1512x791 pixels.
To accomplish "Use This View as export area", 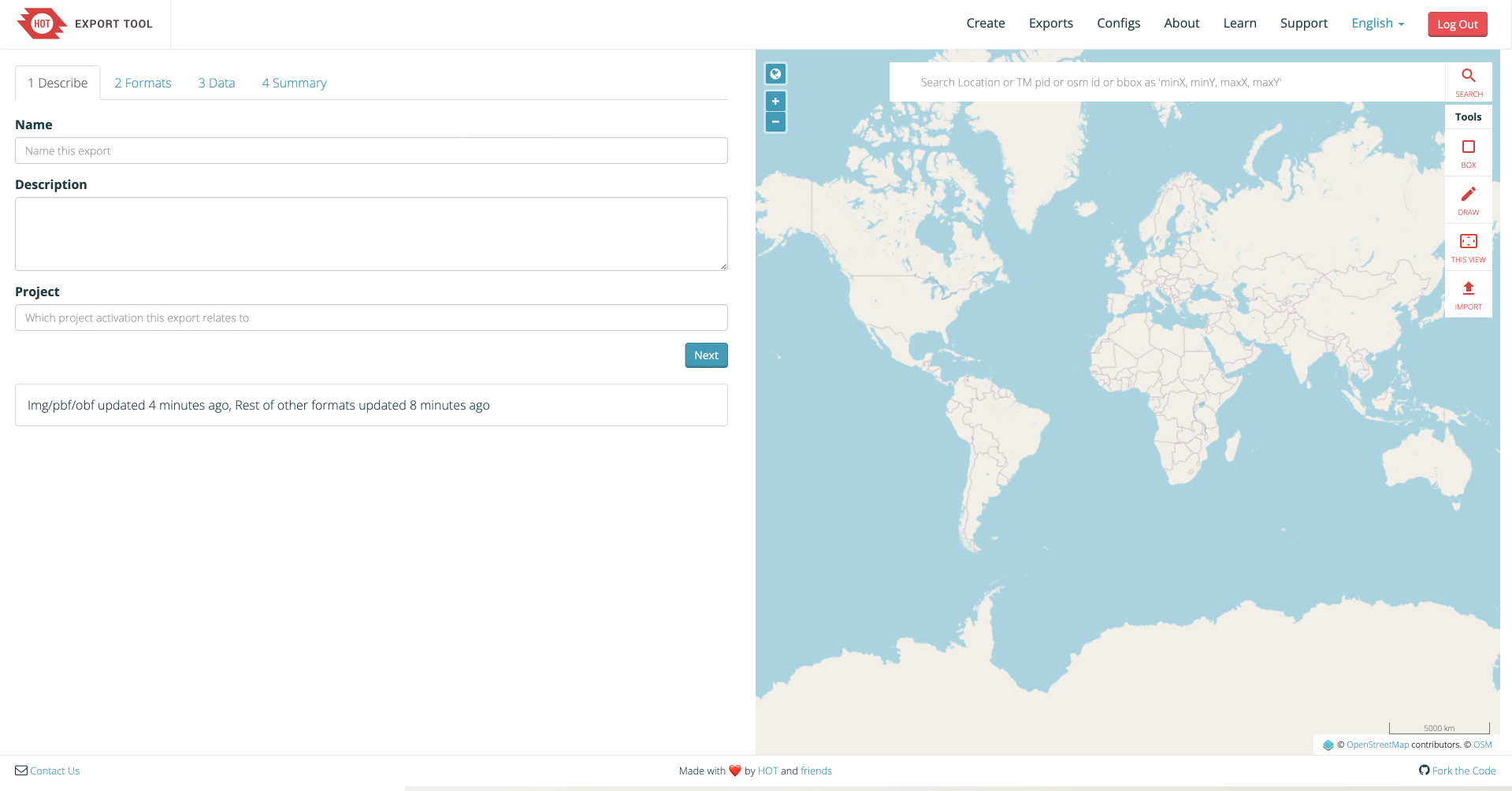I will click(1468, 247).
